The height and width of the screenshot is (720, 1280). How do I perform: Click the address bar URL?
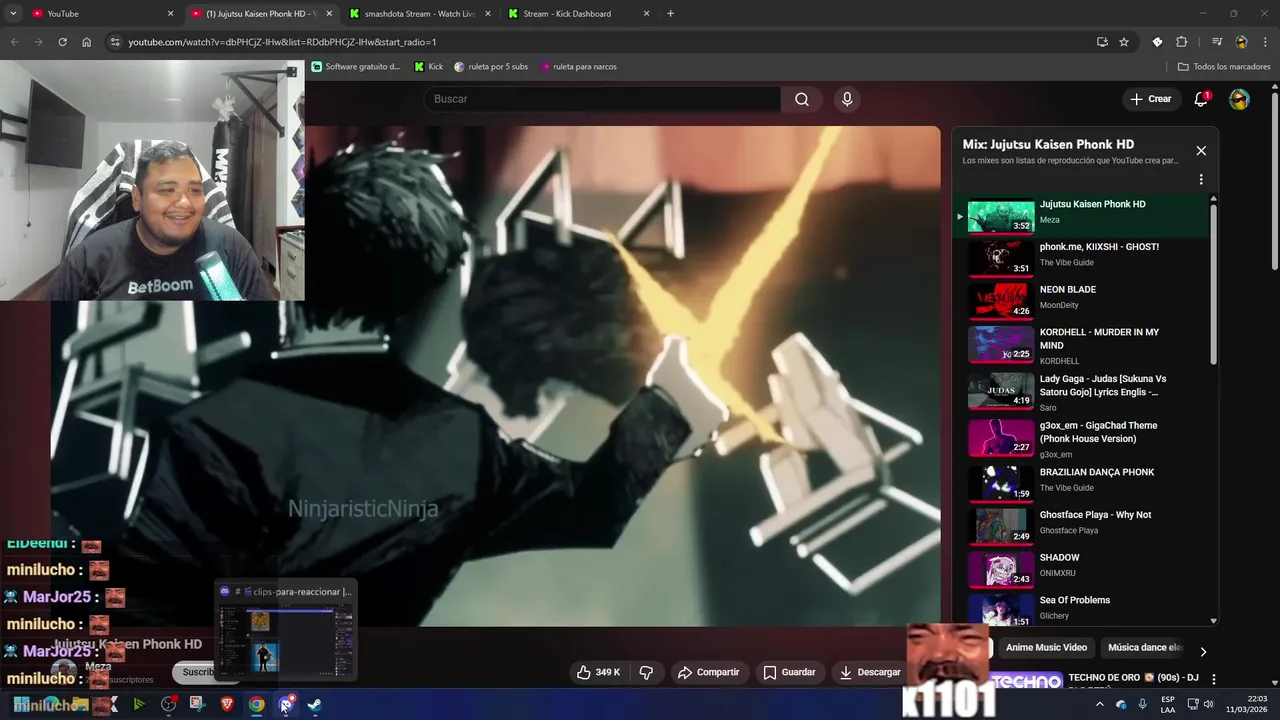(282, 42)
